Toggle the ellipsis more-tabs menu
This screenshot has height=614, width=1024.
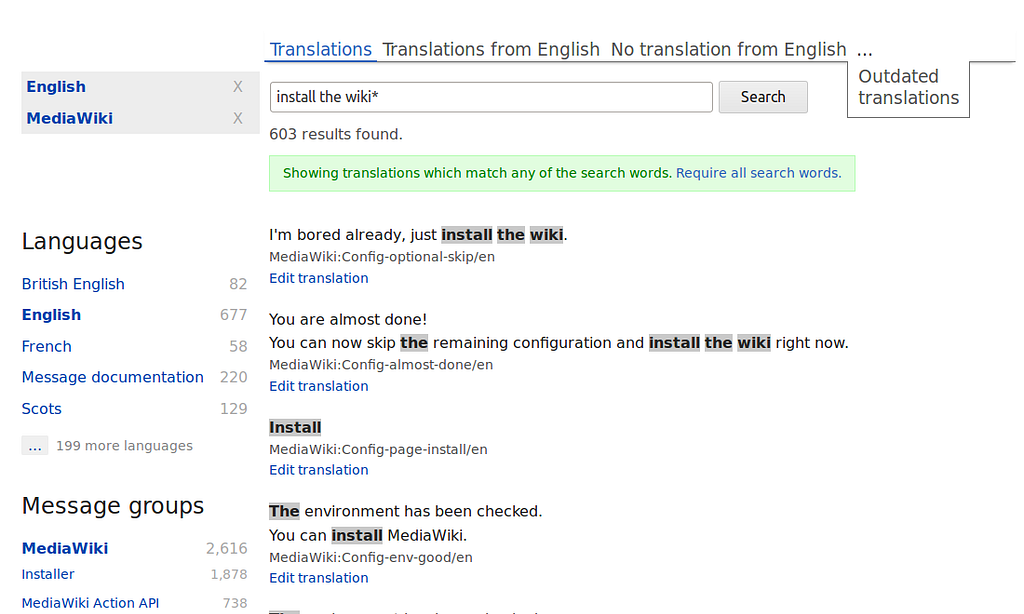[x=865, y=50]
